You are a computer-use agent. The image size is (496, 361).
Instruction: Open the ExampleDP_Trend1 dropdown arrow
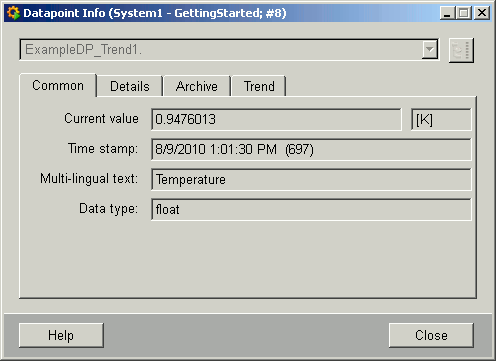[430, 50]
